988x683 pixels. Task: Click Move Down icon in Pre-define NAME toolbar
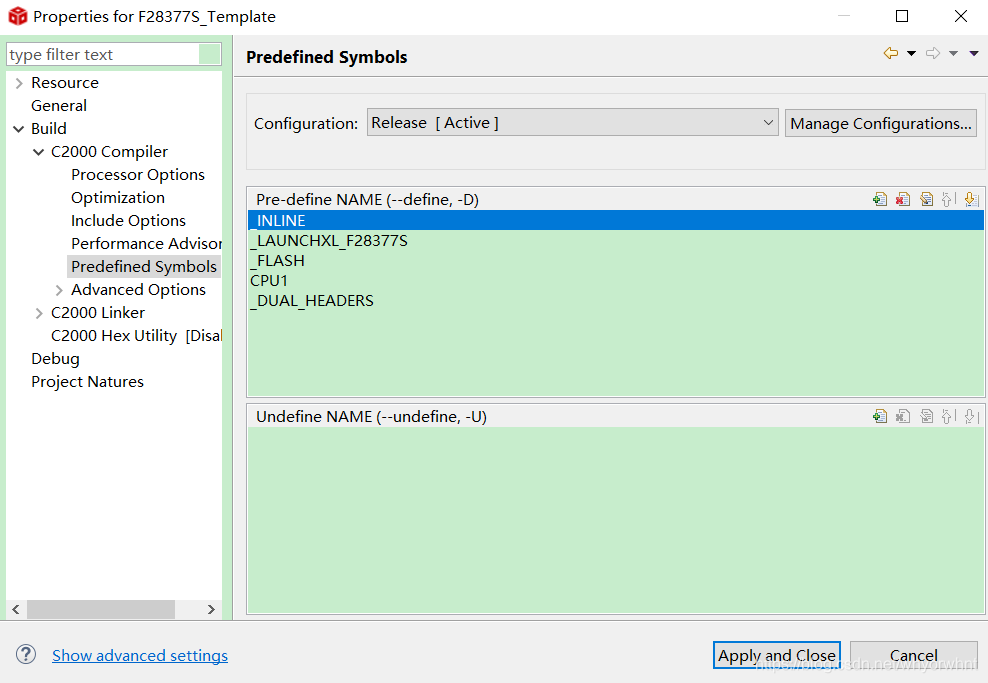[971, 200]
